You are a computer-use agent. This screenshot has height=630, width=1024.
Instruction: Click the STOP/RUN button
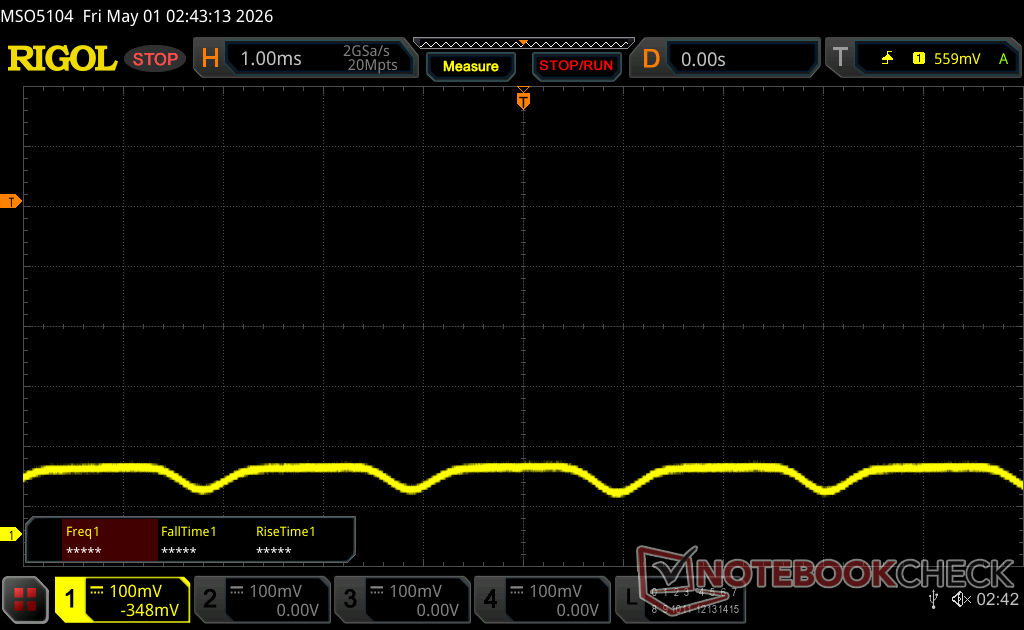coord(576,66)
